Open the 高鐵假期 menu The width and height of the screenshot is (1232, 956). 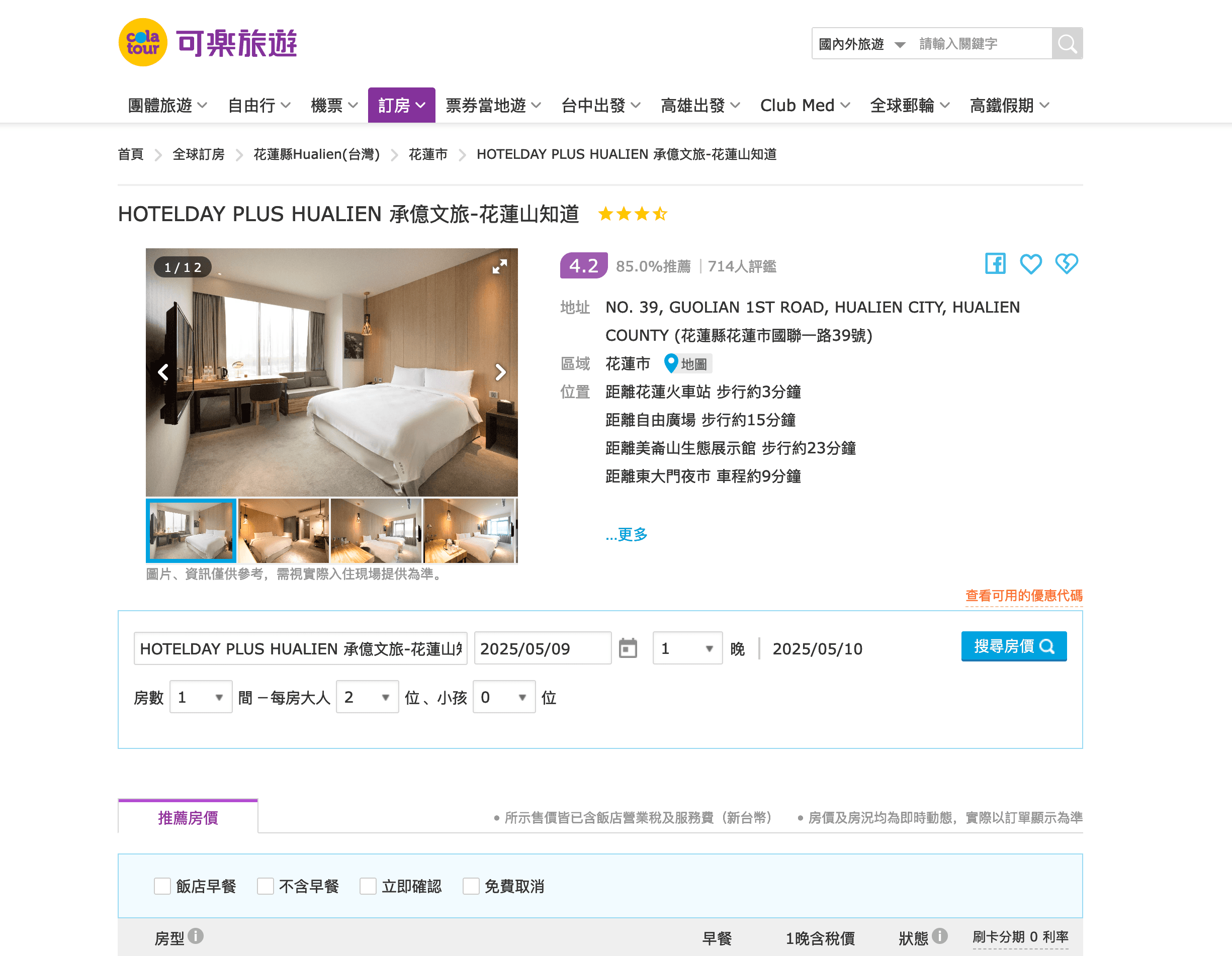[1009, 106]
